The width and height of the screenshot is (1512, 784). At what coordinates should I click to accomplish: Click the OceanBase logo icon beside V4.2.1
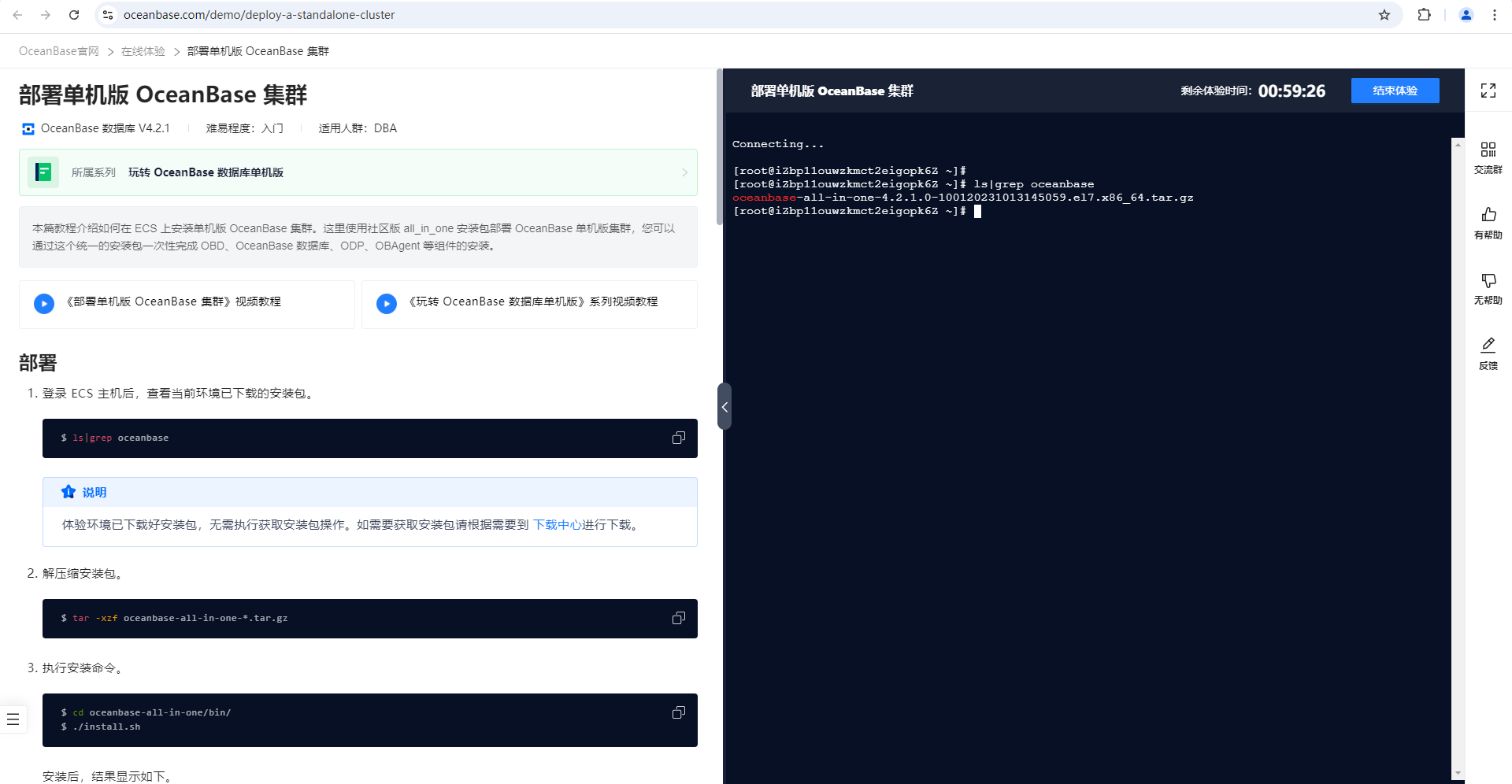28,129
